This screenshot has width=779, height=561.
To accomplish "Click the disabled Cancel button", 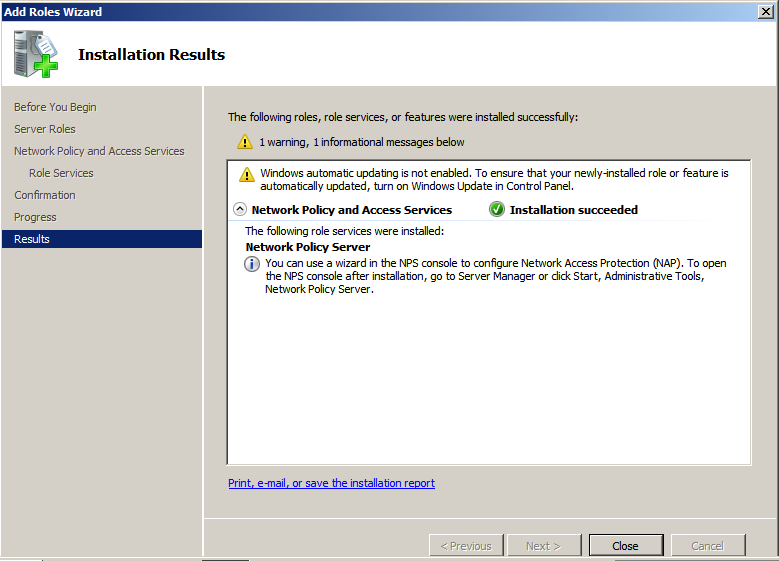I will (707, 546).
